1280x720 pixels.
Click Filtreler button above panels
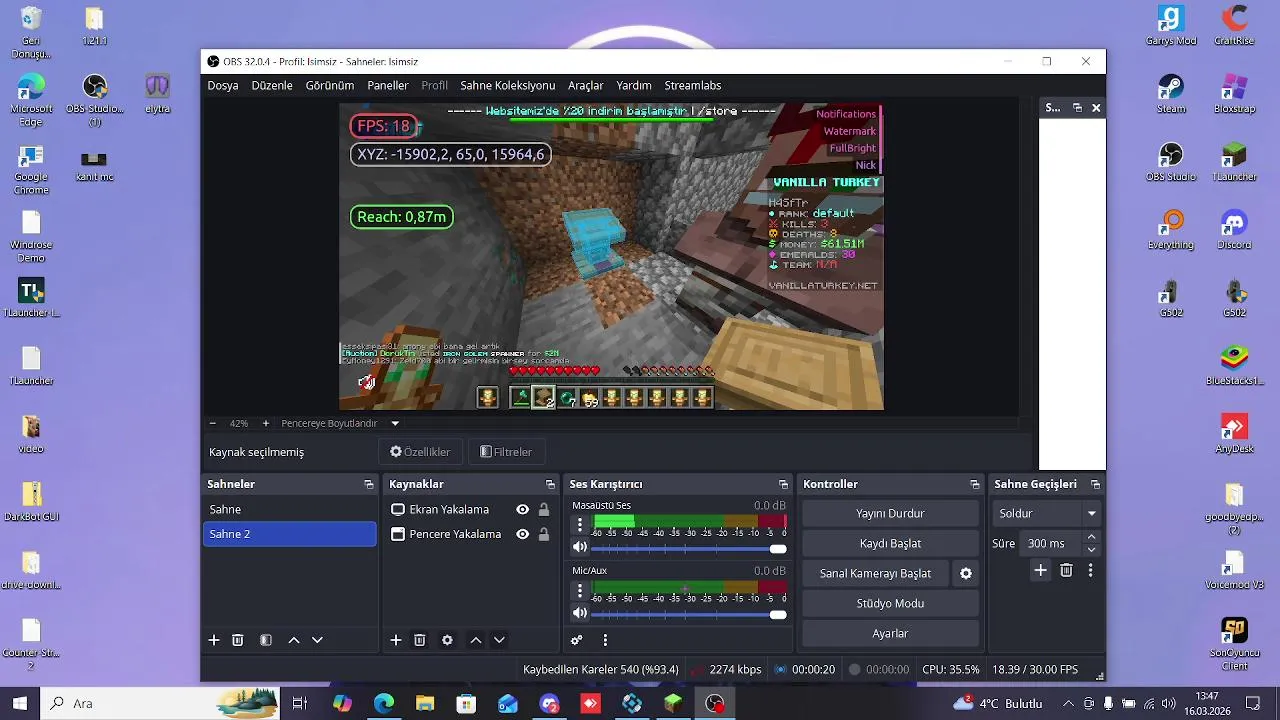point(506,452)
